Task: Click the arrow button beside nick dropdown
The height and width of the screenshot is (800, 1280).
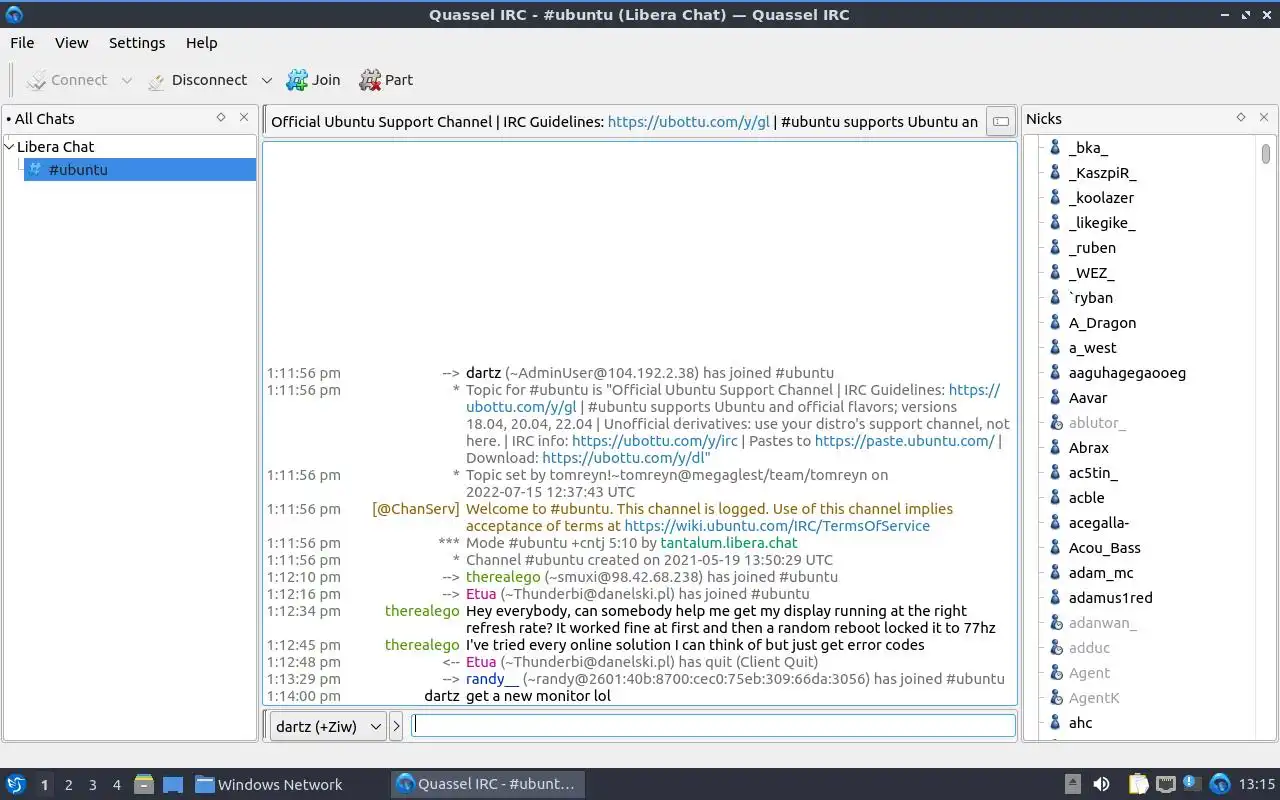Action: click(x=396, y=727)
